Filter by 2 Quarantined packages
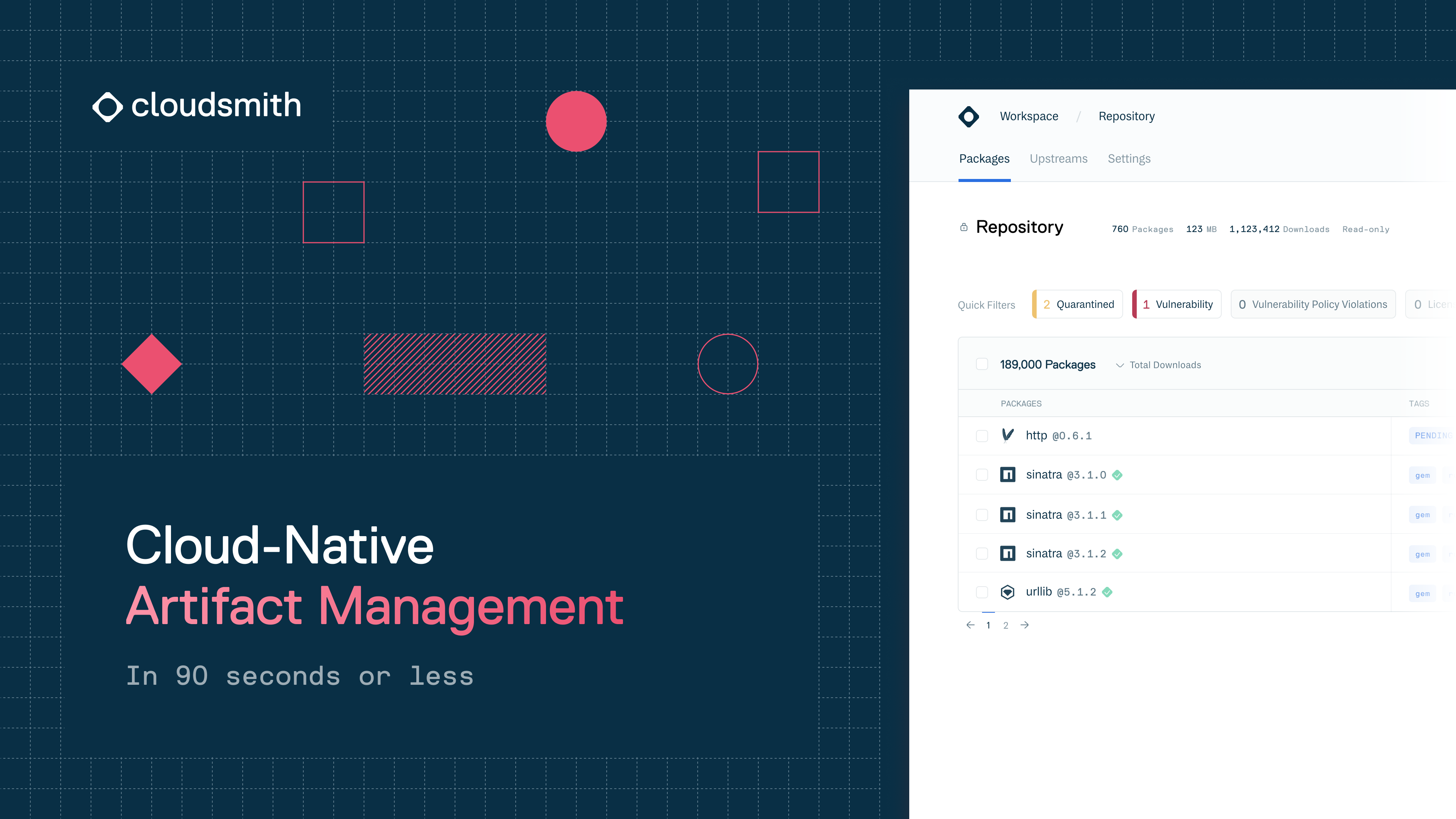 (x=1077, y=304)
